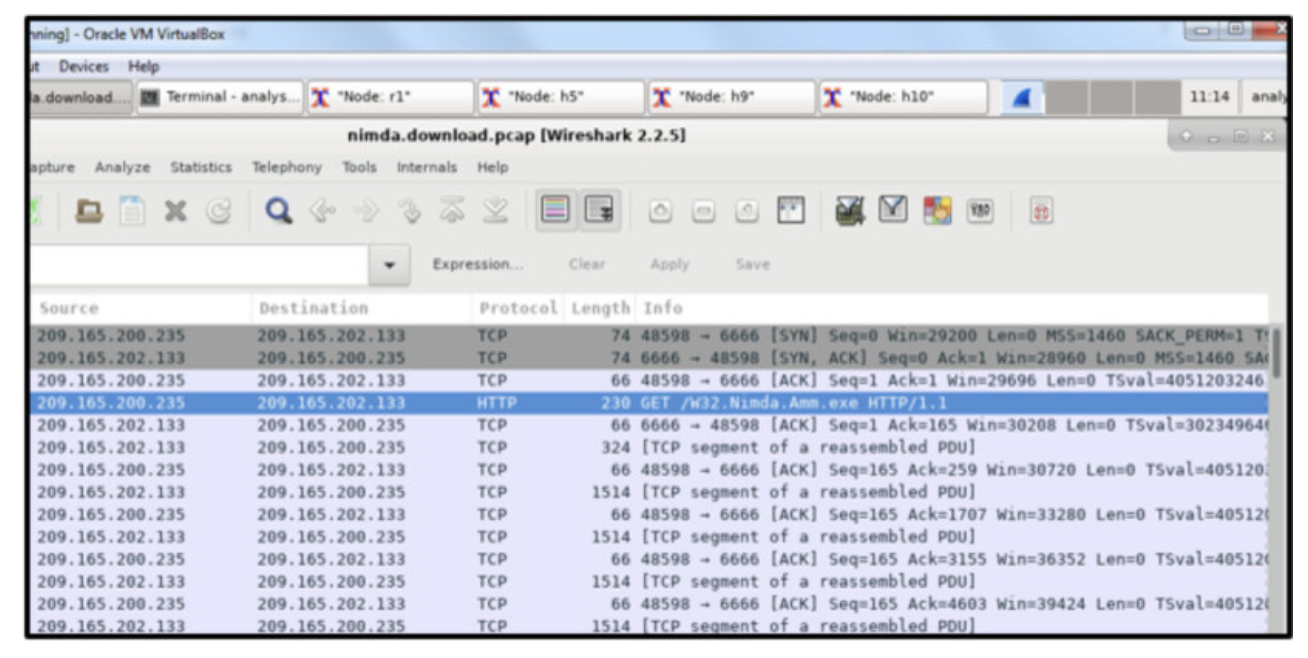Expand the display filter history dropdown
The width and height of the screenshot is (1308, 658).
tap(390, 266)
